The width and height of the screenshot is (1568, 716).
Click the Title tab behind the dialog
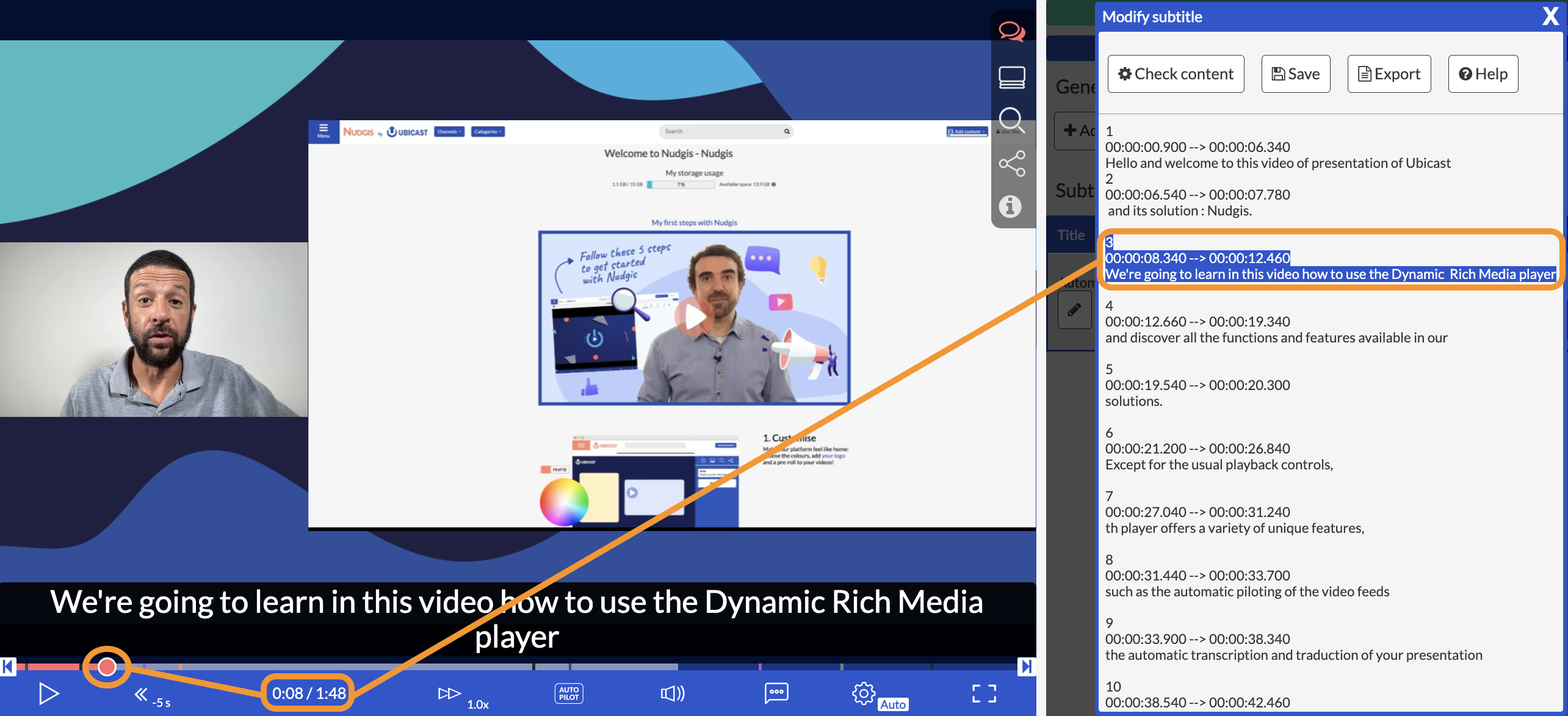(x=1071, y=235)
